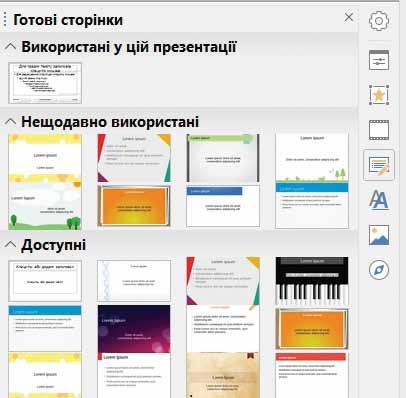The width and height of the screenshot is (406, 398).
Task: Close the Готові сторінки panel
Action: pyautogui.click(x=349, y=17)
